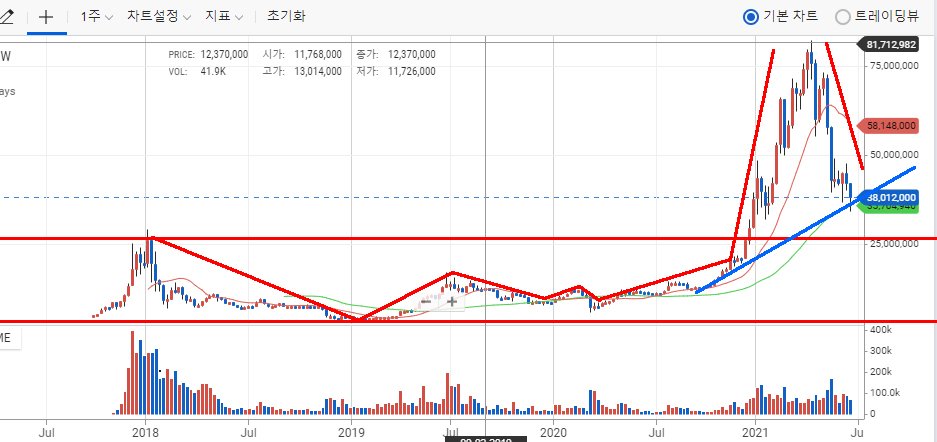Click the 초기화 reset button

click(286, 16)
